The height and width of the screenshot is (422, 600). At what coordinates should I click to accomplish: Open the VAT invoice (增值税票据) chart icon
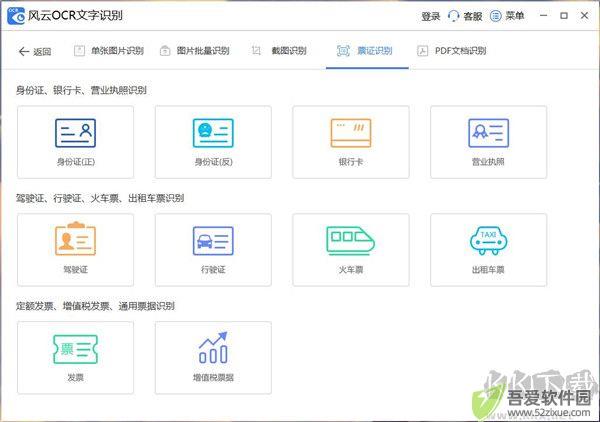tap(213, 347)
